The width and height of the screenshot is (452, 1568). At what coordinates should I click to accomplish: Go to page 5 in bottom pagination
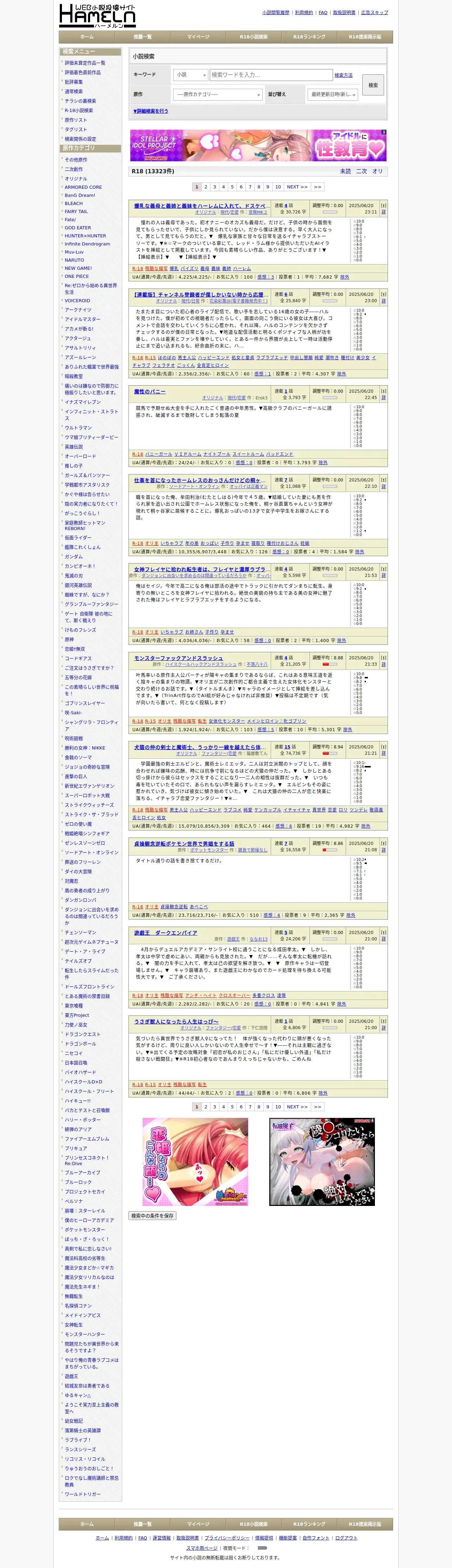point(232,1107)
